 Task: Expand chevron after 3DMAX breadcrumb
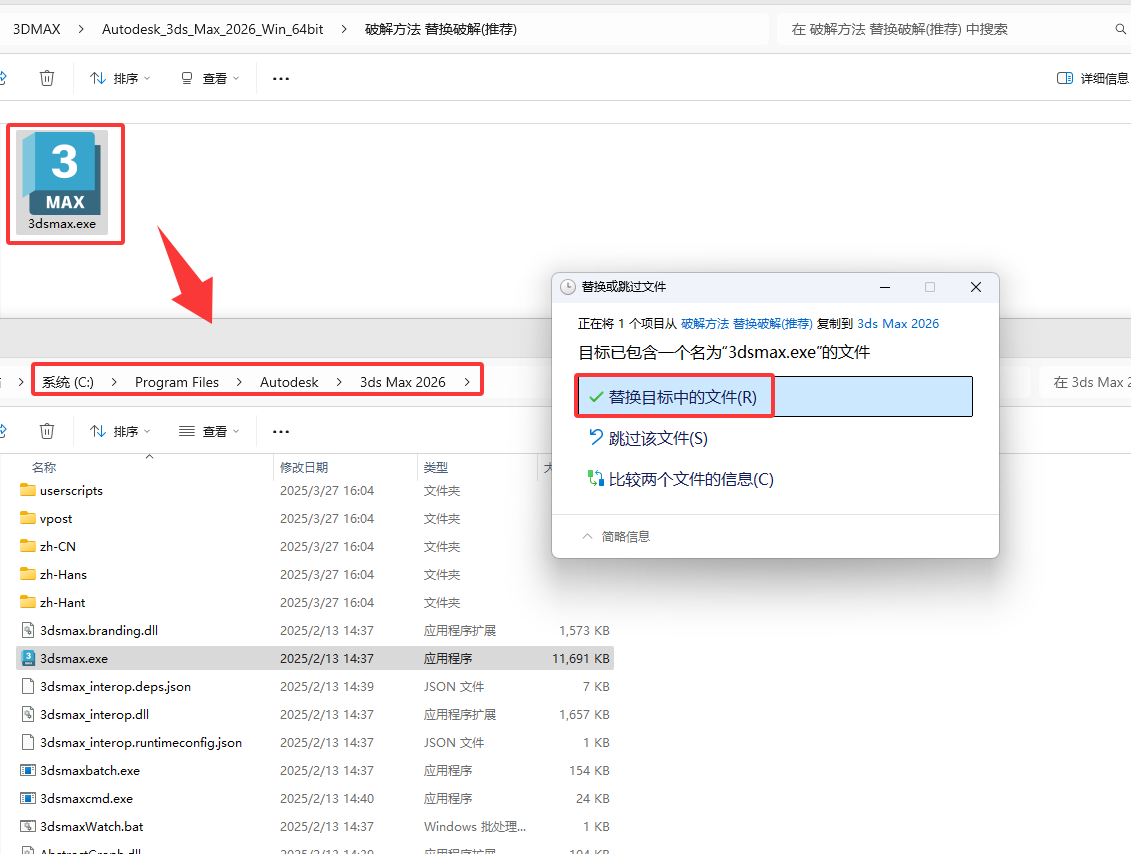(x=81, y=29)
